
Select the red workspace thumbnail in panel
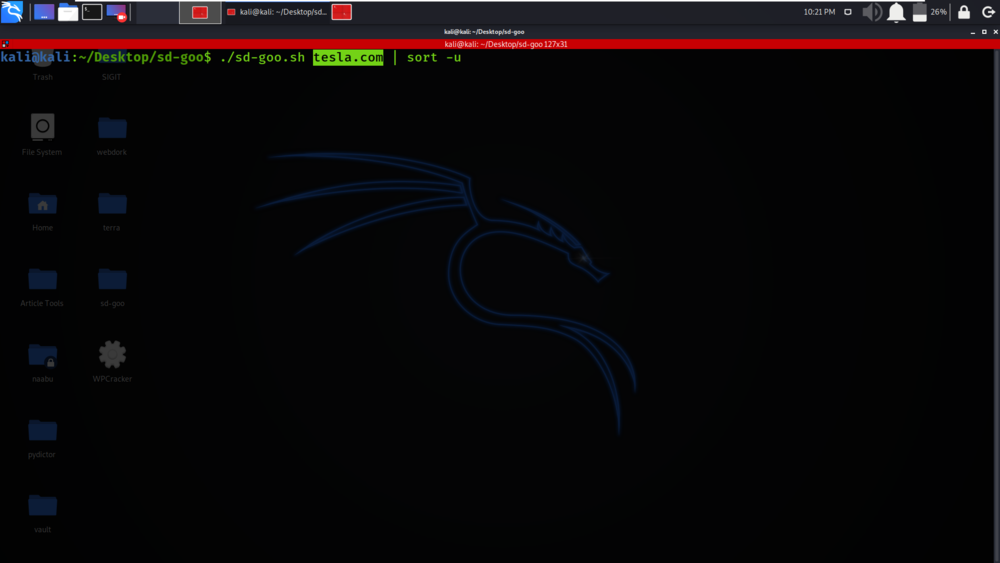click(200, 12)
